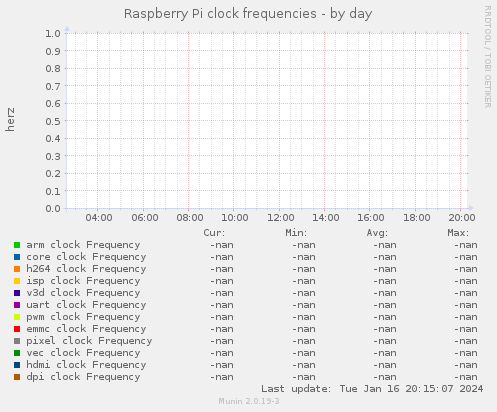Screen dimensions: 497x412
Task: Click the isp clock Max '-nan' value
Action: [x=466, y=281]
